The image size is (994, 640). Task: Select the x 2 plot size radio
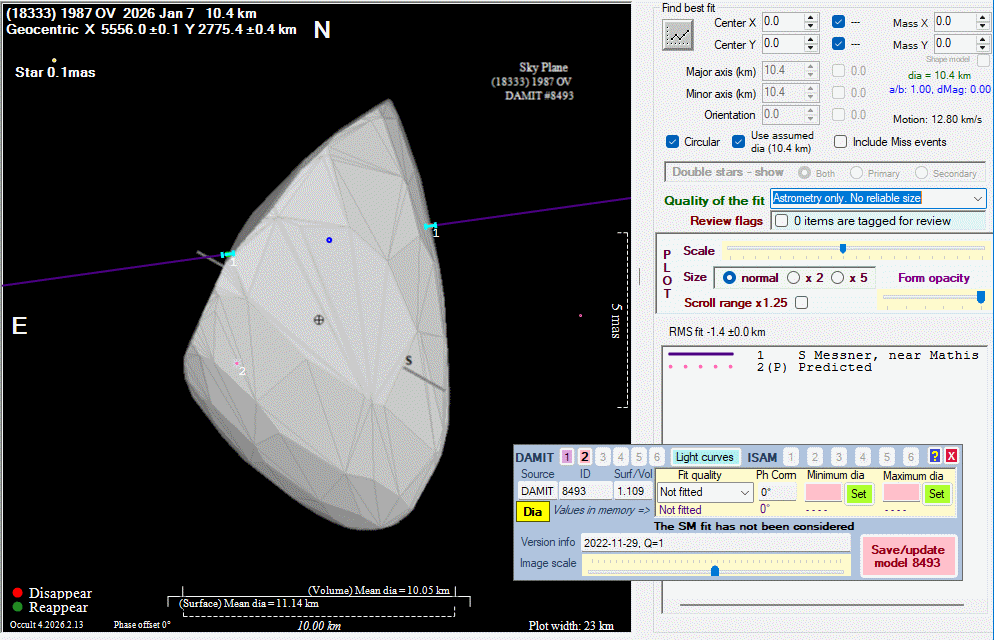(x=794, y=277)
